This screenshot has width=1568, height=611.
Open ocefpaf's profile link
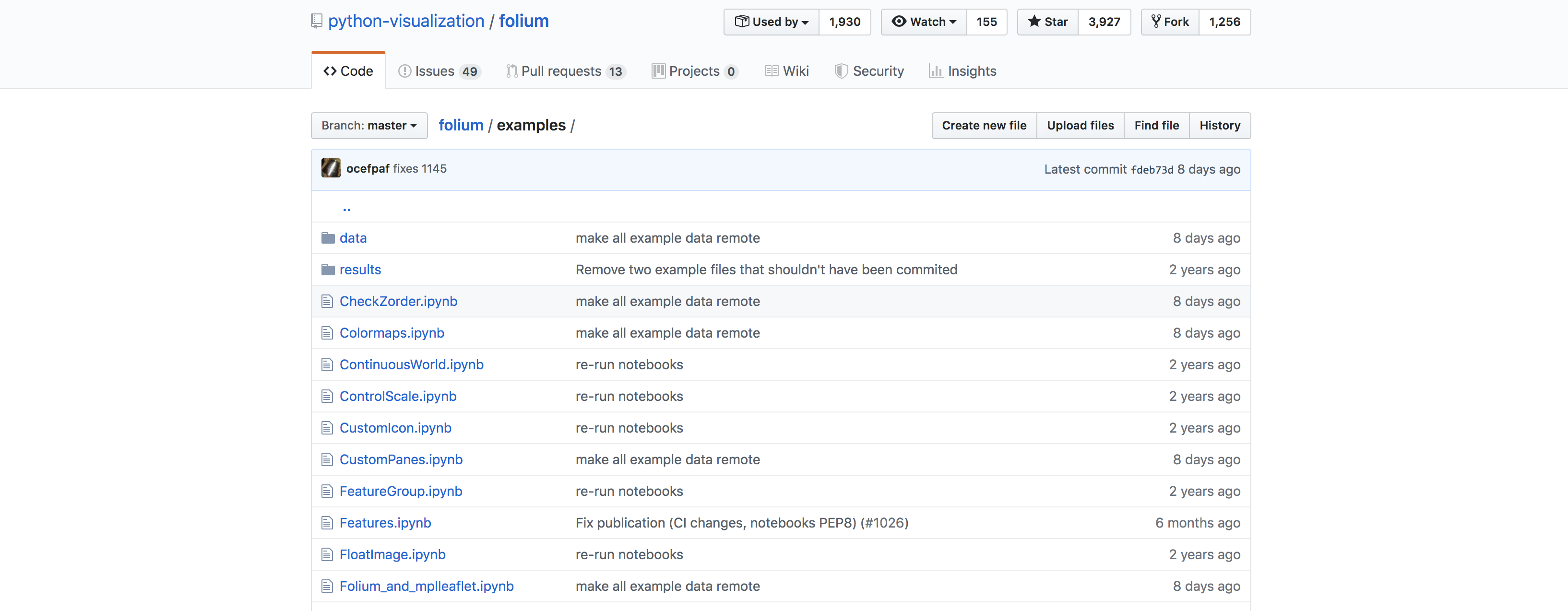pyautogui.click(x=368, y=168)
